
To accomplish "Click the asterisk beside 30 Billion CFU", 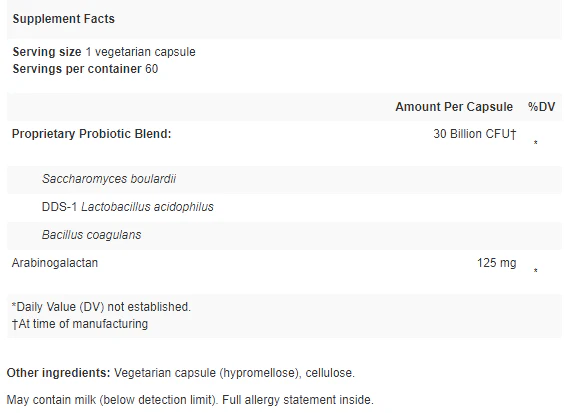I will click(536, 143).
